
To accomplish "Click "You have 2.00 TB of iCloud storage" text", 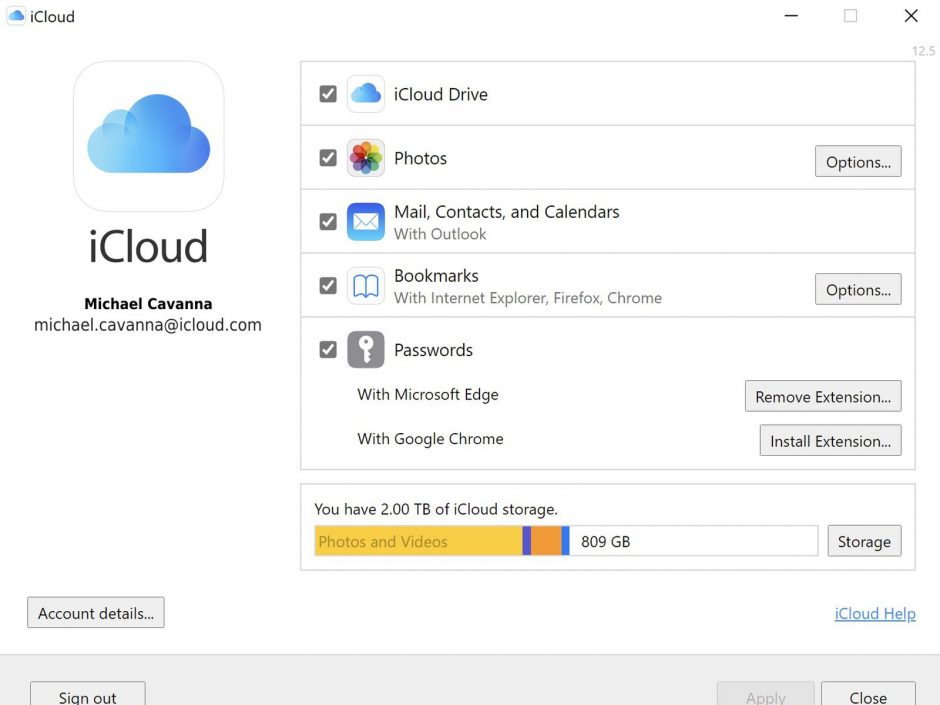I will (436, 509).
